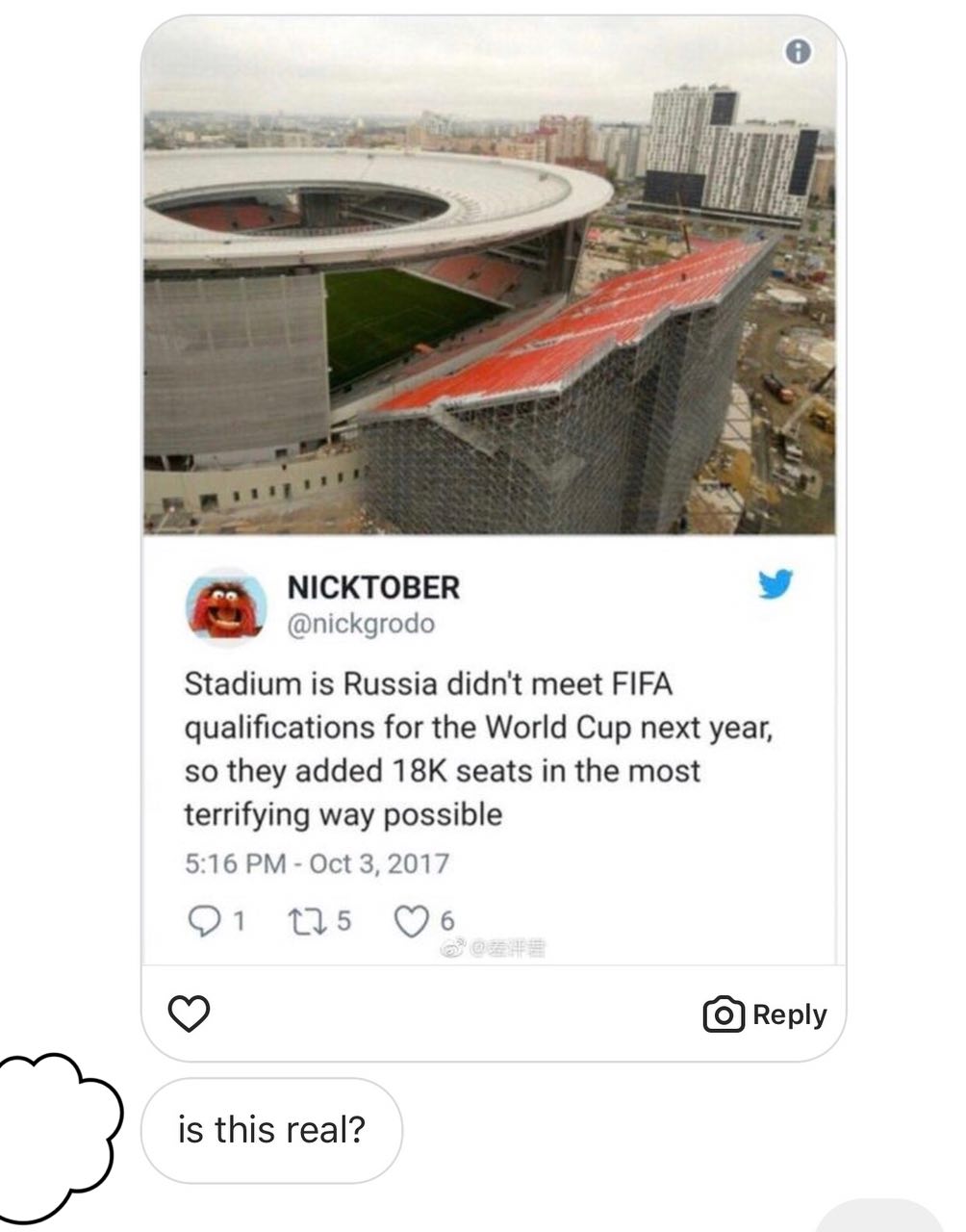
Task: Click the 5:16 PM - Oct 3, 2017 timestamp
Action: [x=317, y=862]
